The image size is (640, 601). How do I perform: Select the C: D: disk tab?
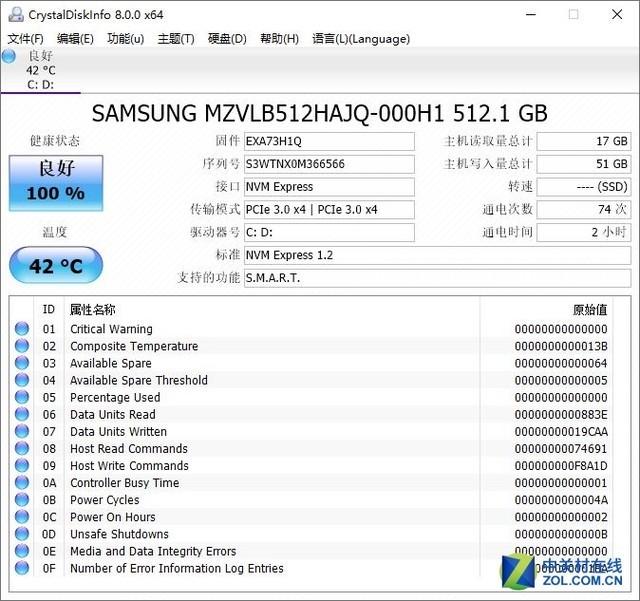coord(40,70)
